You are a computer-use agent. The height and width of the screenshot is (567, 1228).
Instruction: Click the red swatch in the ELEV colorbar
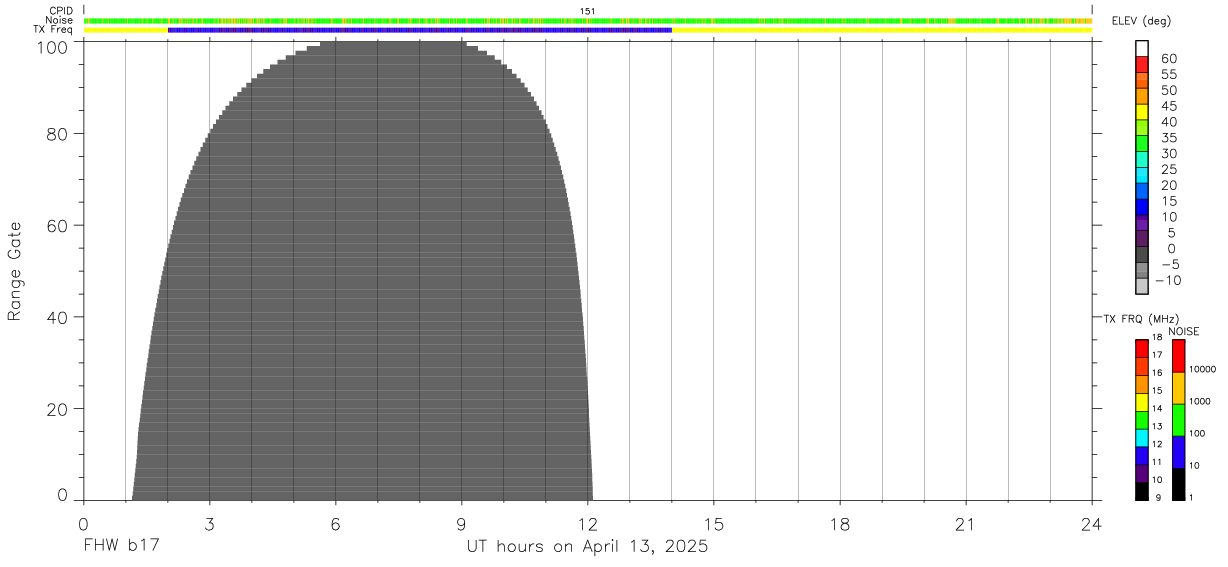pos(1142,64)
